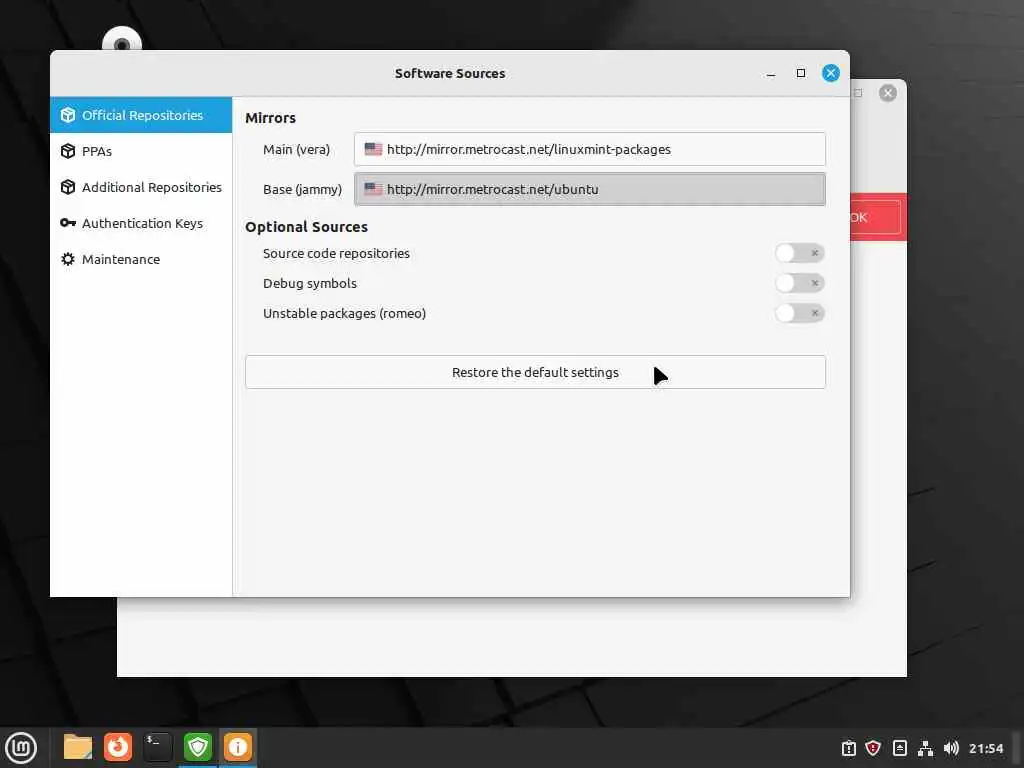This screenshot has height=768, width=1024.
Task: Open the Terminal from the panel
Action: pos(157,747)
